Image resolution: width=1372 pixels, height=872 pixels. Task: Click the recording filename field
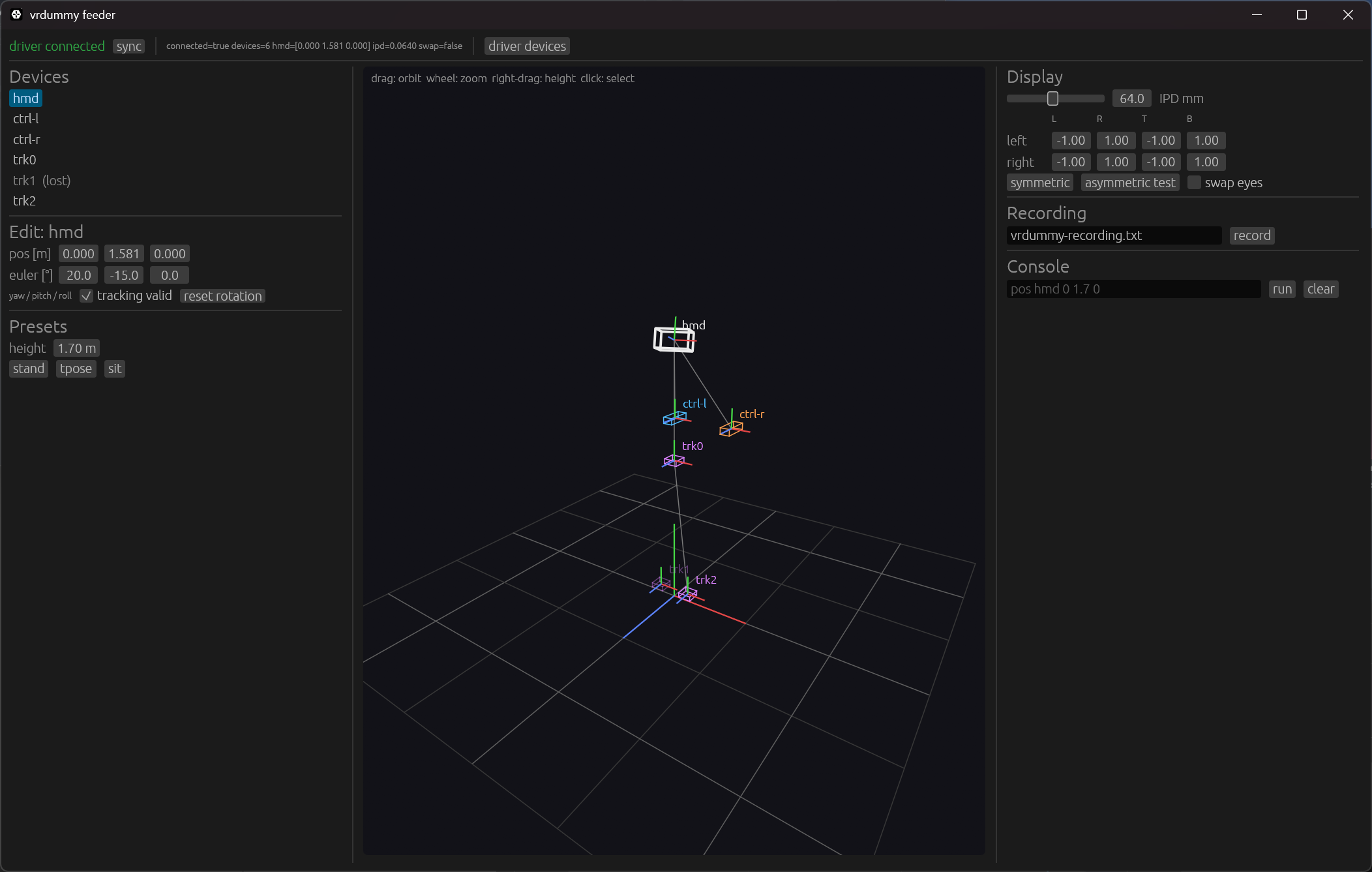[1114, 235]
